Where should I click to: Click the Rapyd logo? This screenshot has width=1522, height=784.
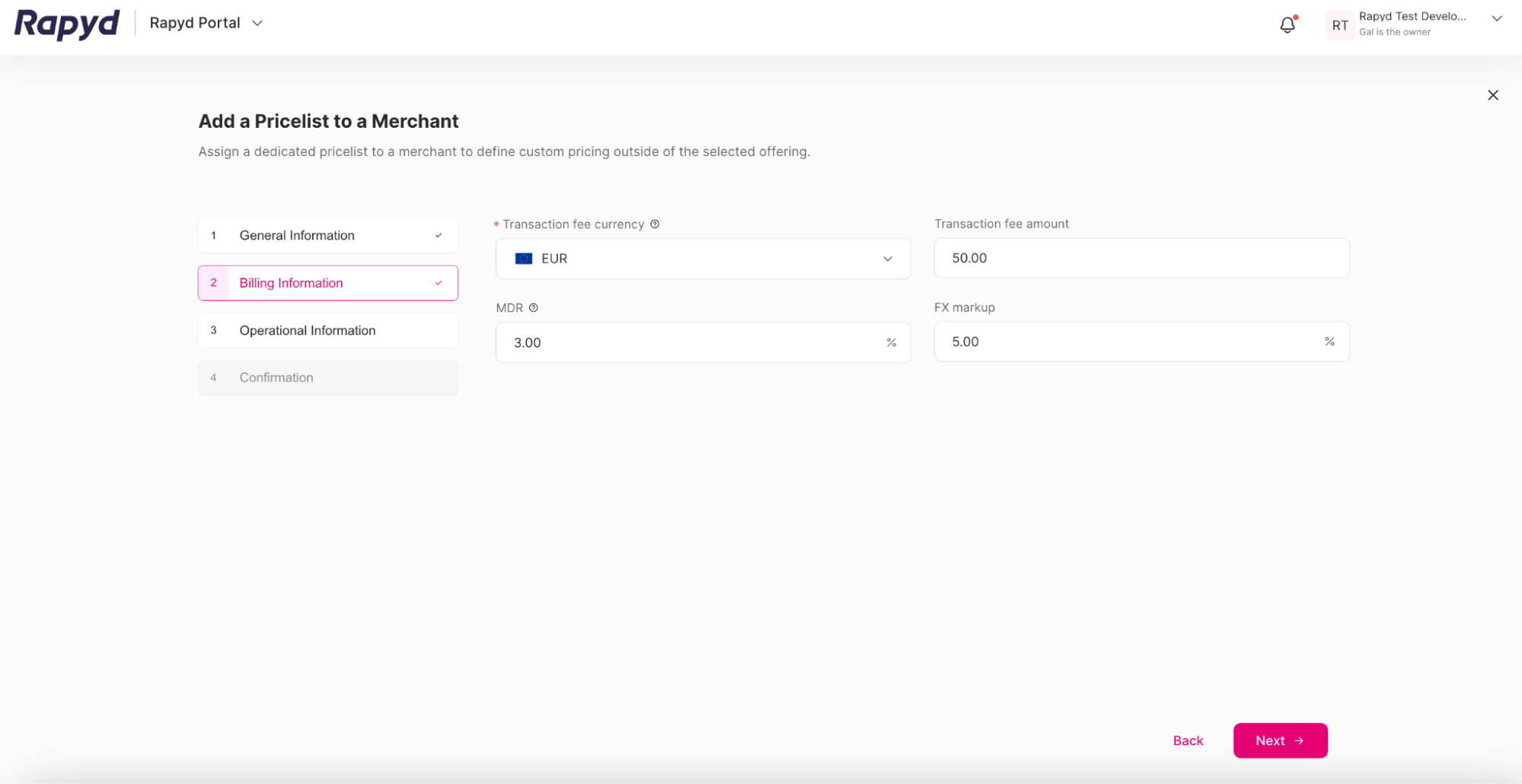[67, 24]
